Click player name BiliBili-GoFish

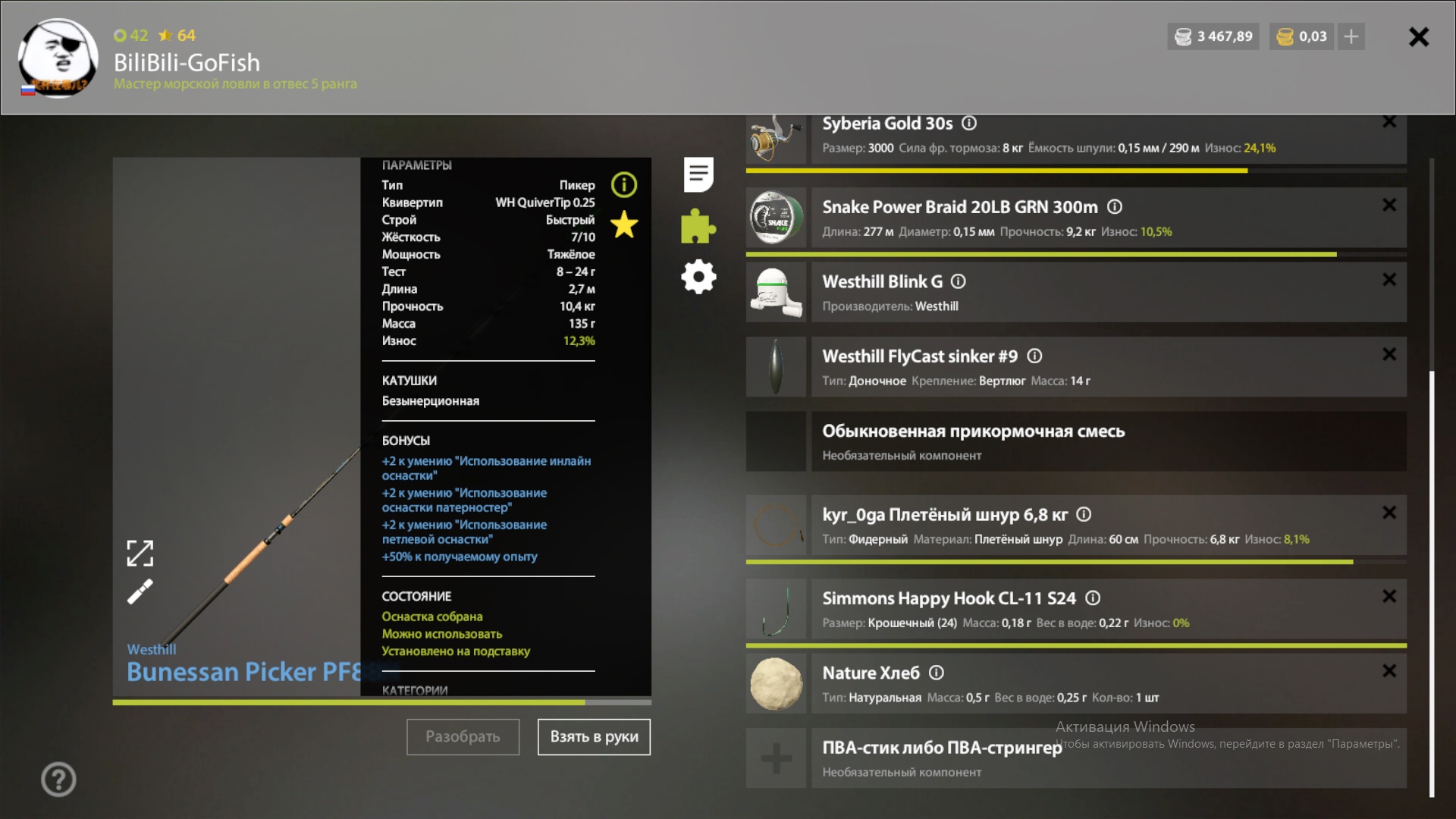[x=187, y=62]
